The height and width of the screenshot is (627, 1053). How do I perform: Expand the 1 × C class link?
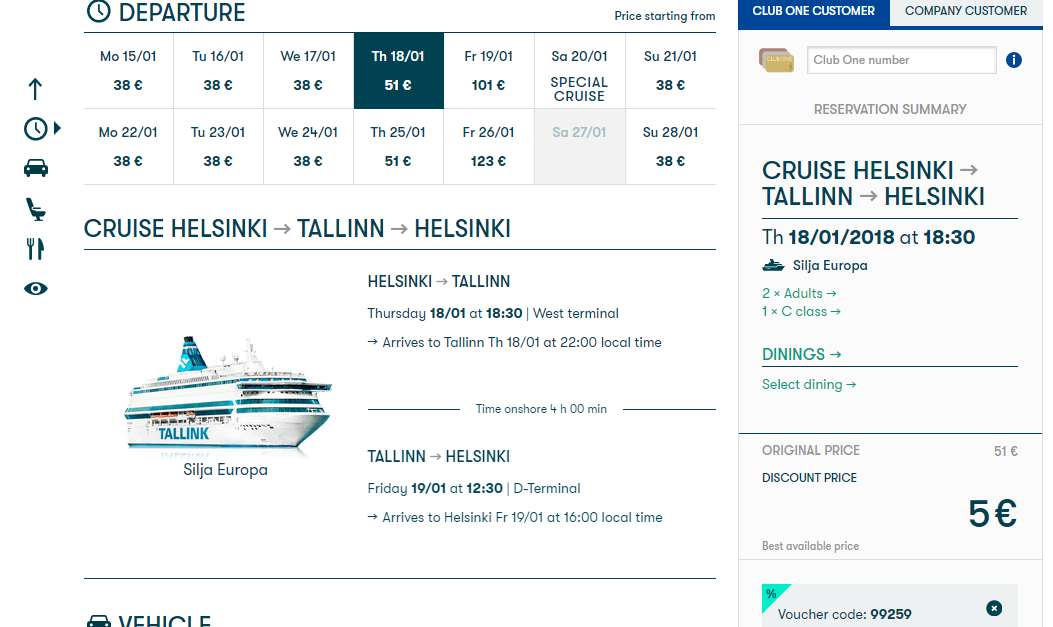point(800,311)
